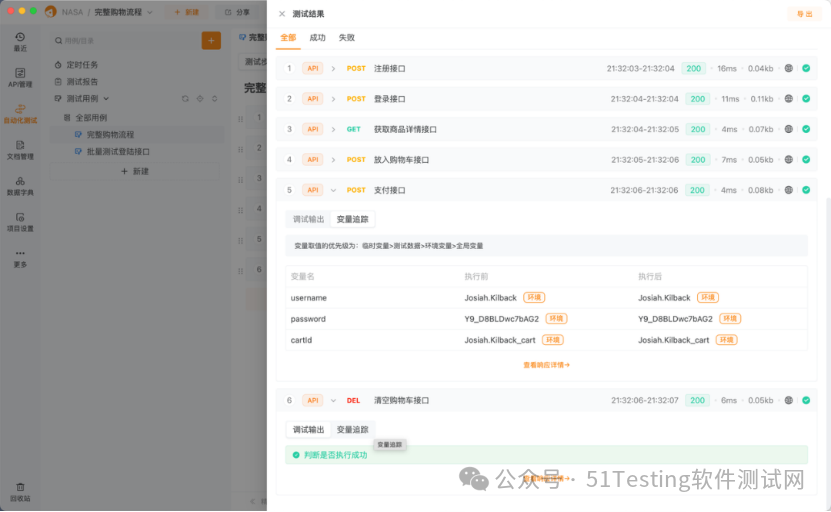The height and width of the screenshot is (512, 831).
Task: Open 更多 (More) sidebar menu
Action: (x=20, y=258)
